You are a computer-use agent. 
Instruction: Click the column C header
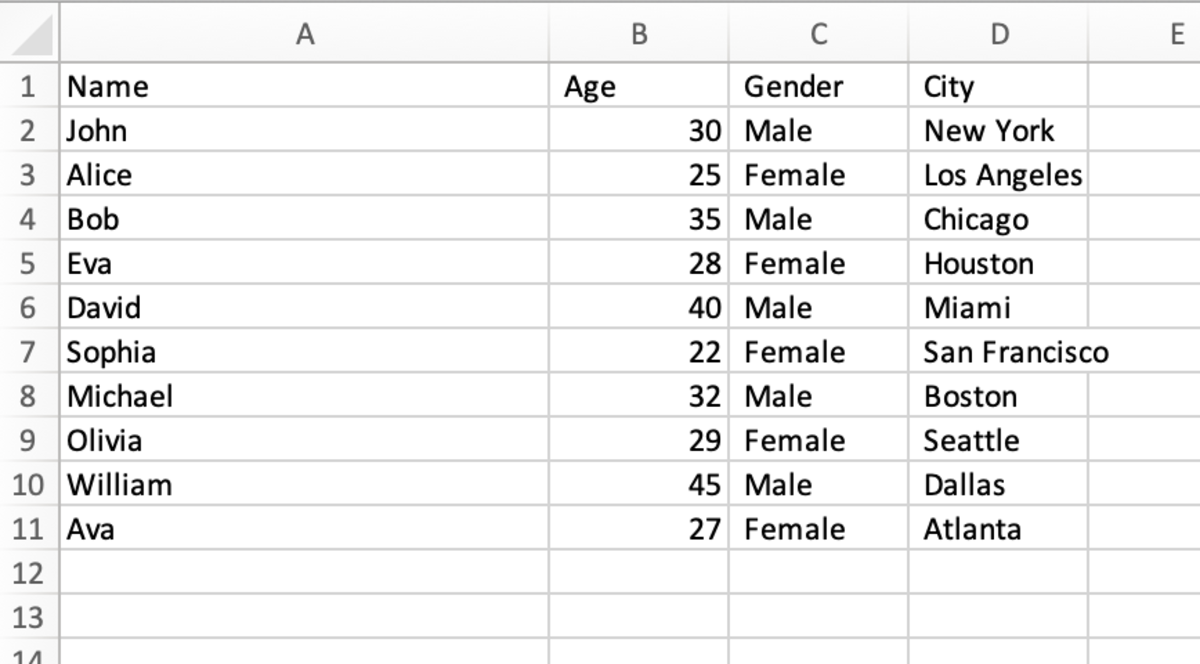pos(818,35)
